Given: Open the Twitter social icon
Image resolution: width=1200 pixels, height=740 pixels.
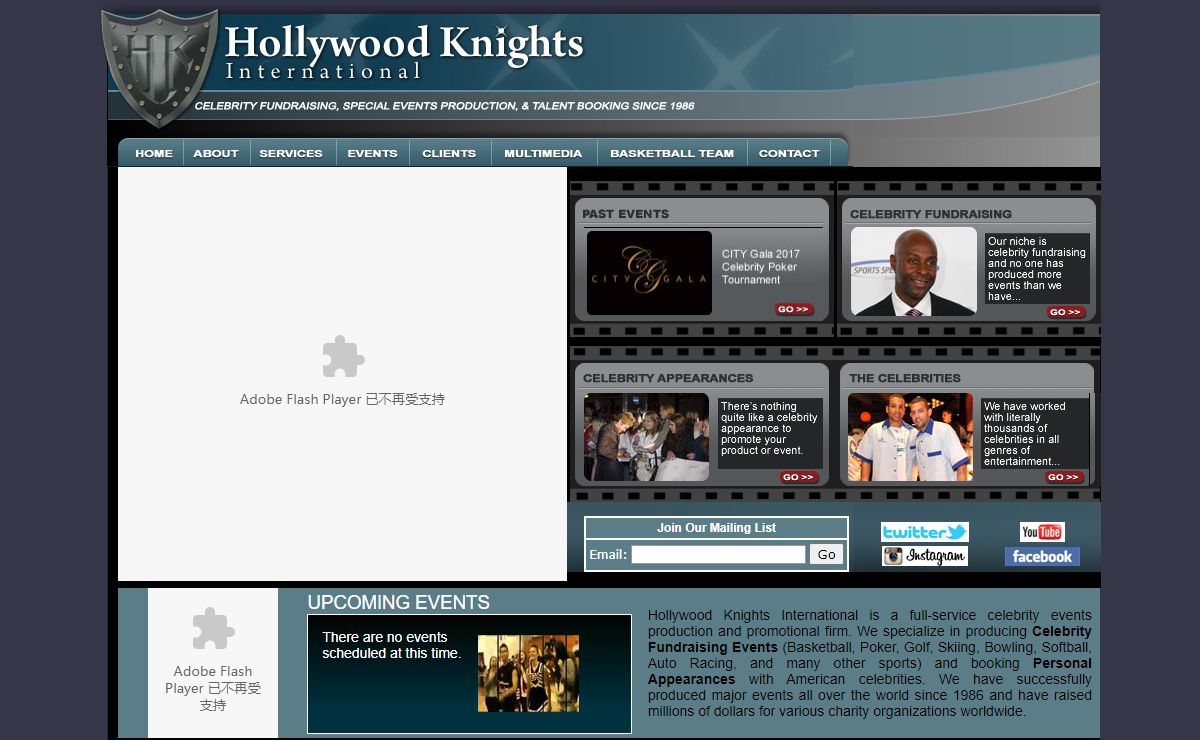Looking at the screenshot, I should 925,532.
